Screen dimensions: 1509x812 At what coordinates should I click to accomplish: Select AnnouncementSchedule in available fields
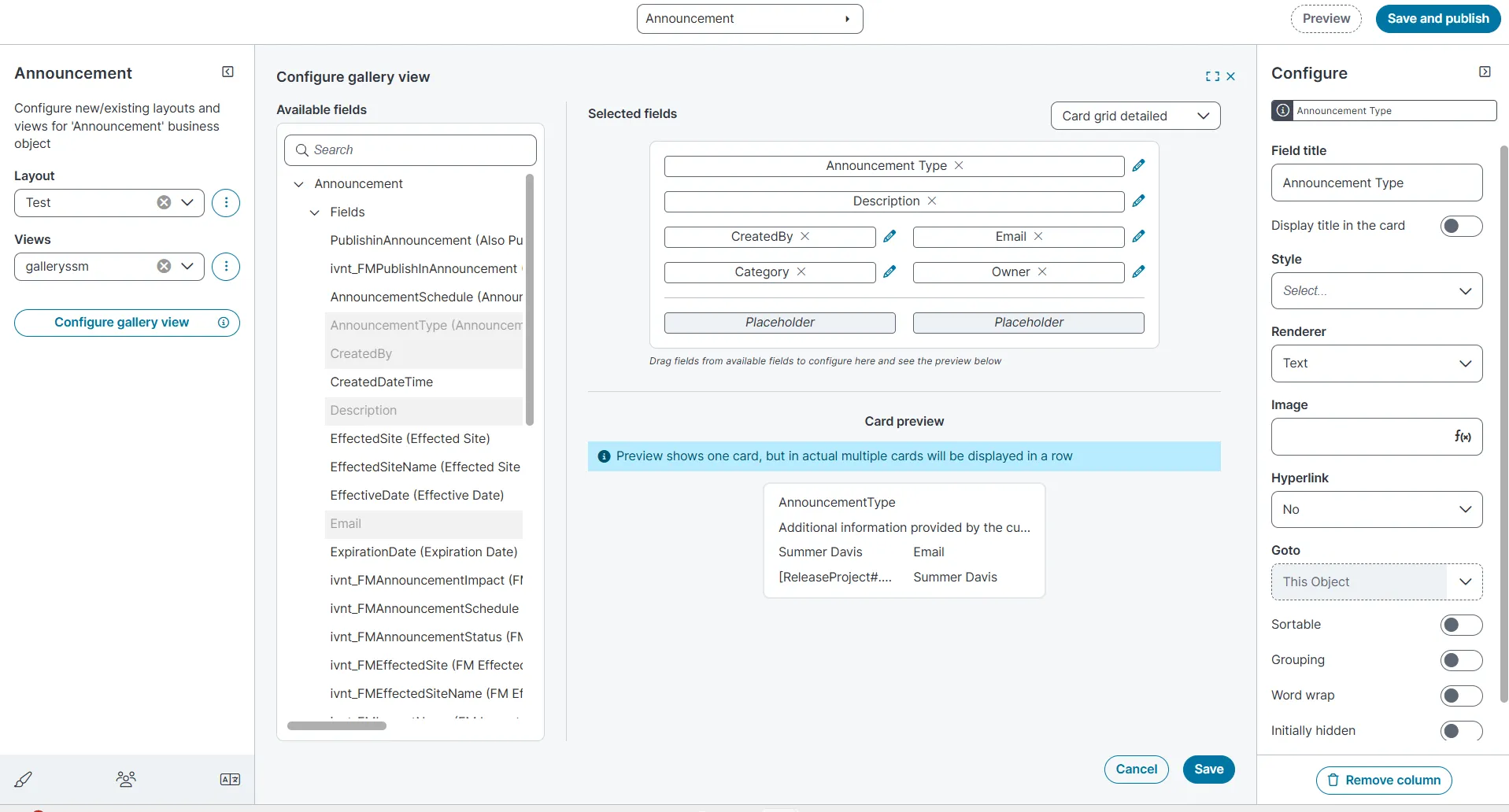[426, 297]
